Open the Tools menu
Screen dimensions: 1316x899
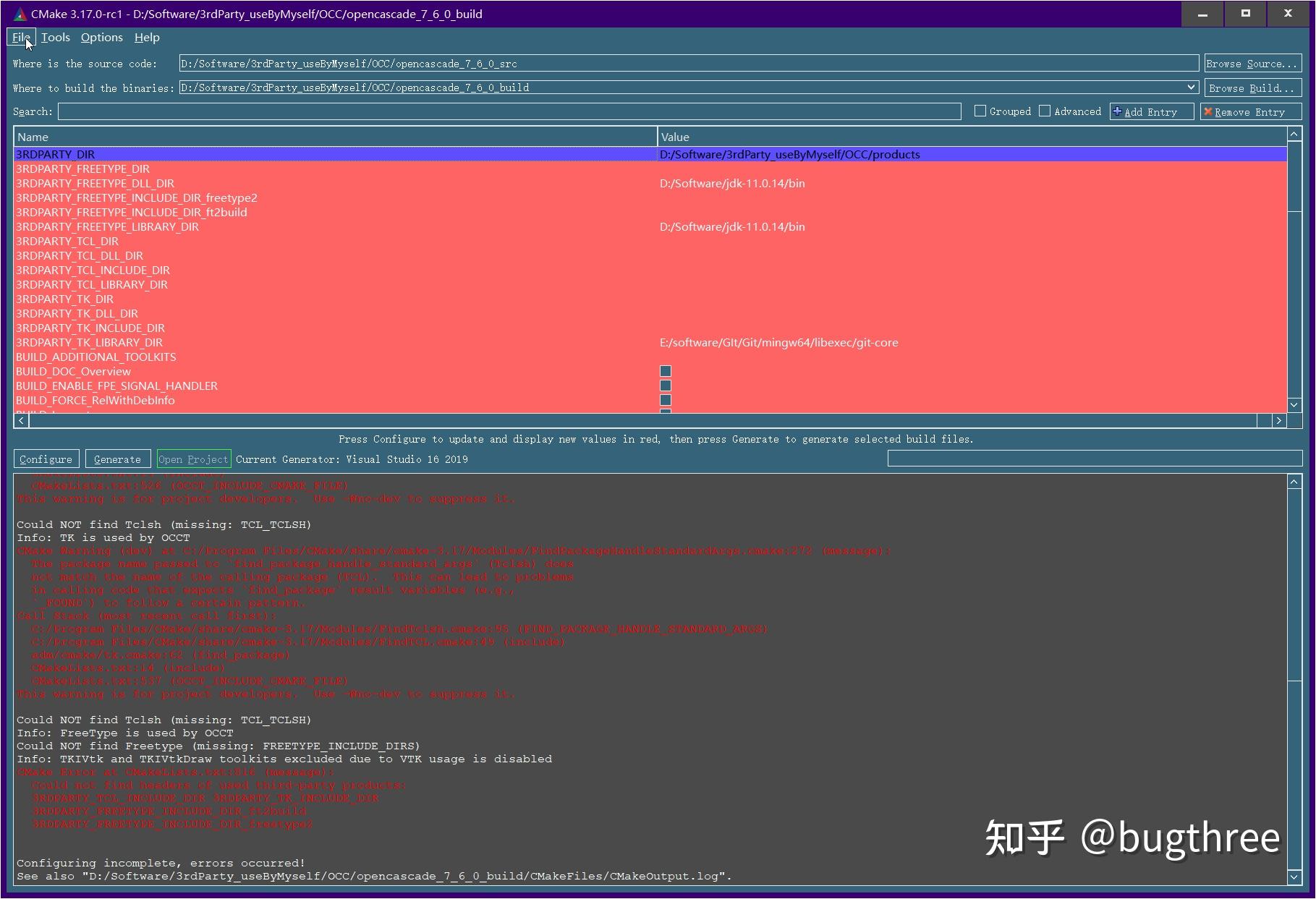(x=56, y=37)
